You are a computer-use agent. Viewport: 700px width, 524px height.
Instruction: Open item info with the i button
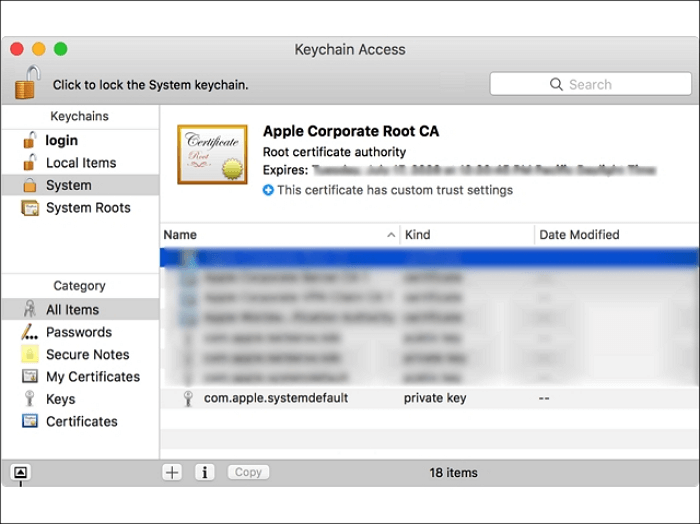204,472
